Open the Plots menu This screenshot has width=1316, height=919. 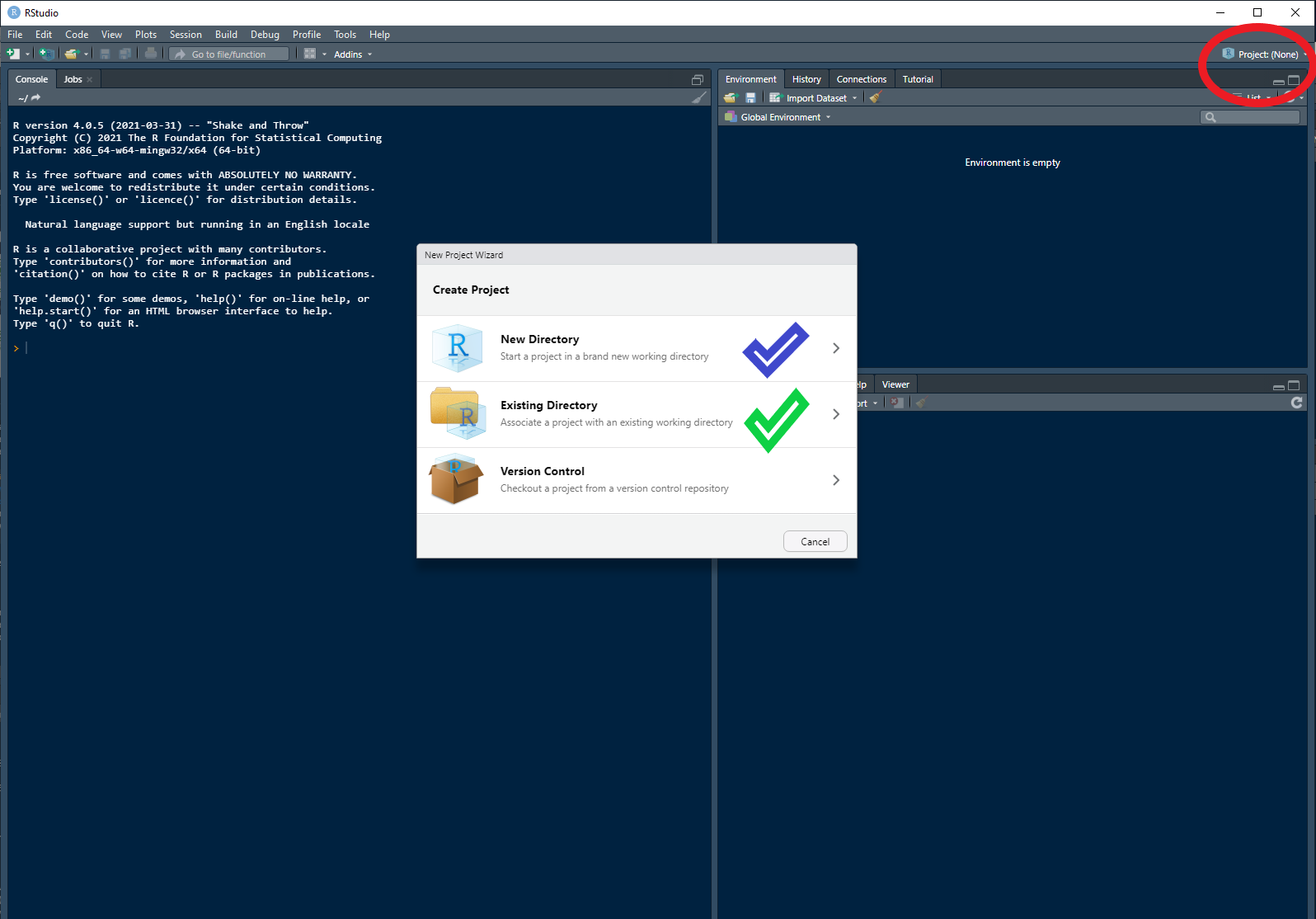coord(146,35)
